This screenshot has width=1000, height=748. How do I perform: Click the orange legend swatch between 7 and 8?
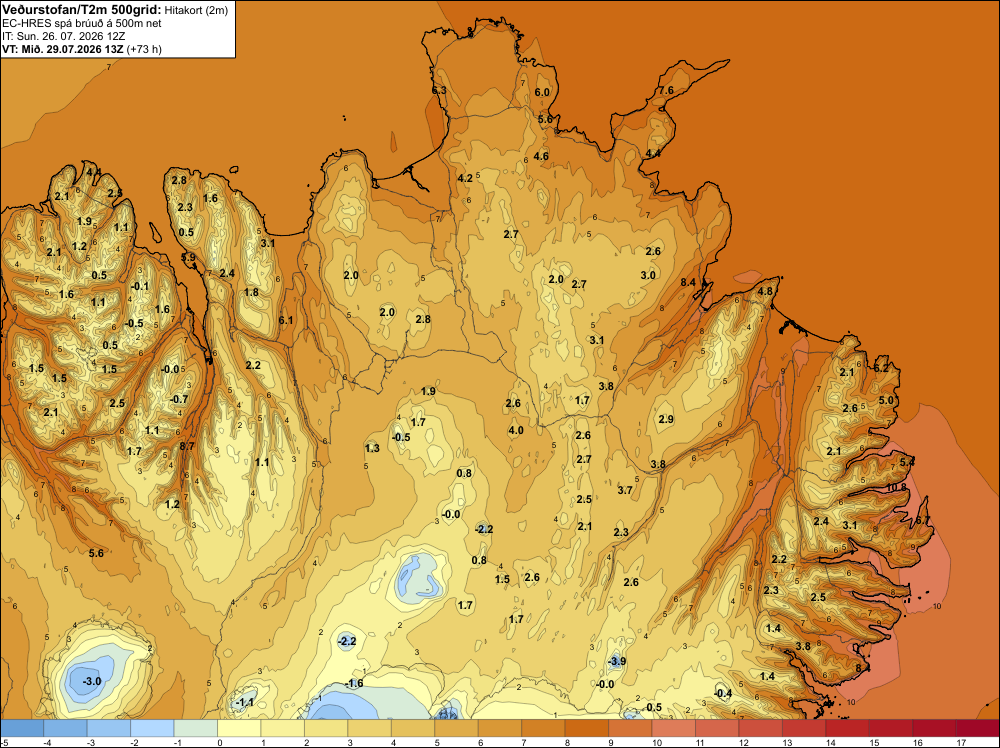pyautogui.click(x=543, y=728)
